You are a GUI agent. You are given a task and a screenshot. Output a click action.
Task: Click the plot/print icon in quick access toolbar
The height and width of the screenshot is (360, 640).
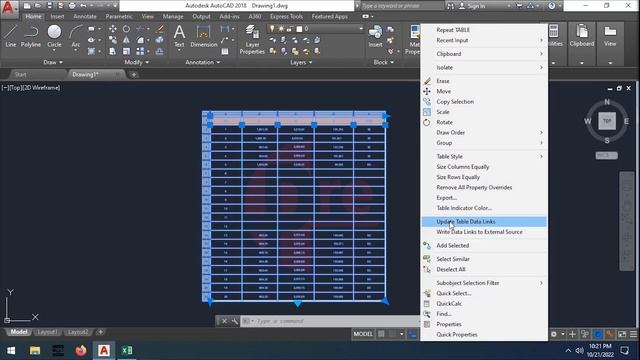[72, 6]
